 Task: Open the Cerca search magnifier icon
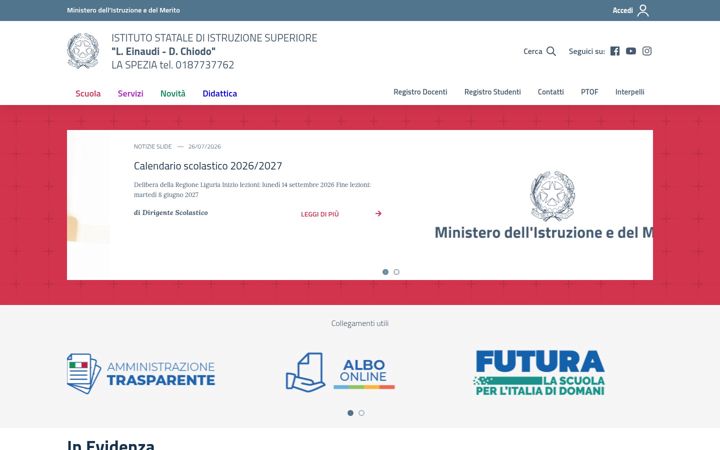pyautogui.click(x=551, y=51)
